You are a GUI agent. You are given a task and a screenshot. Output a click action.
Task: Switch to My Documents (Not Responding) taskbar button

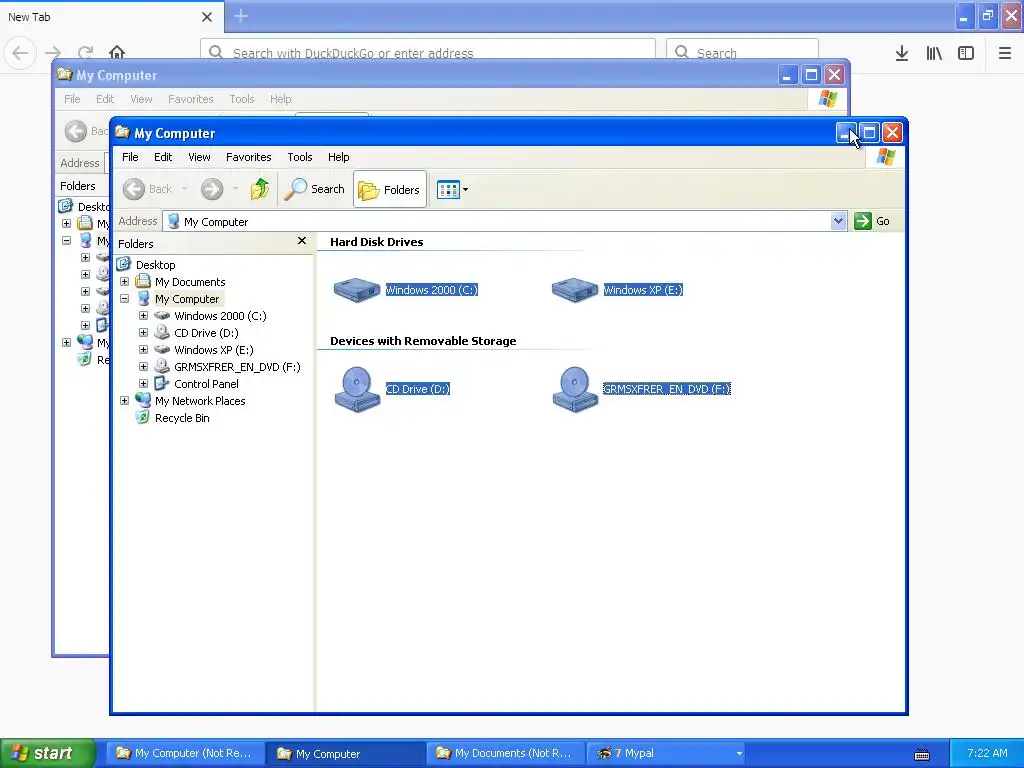tap(505, 753)
